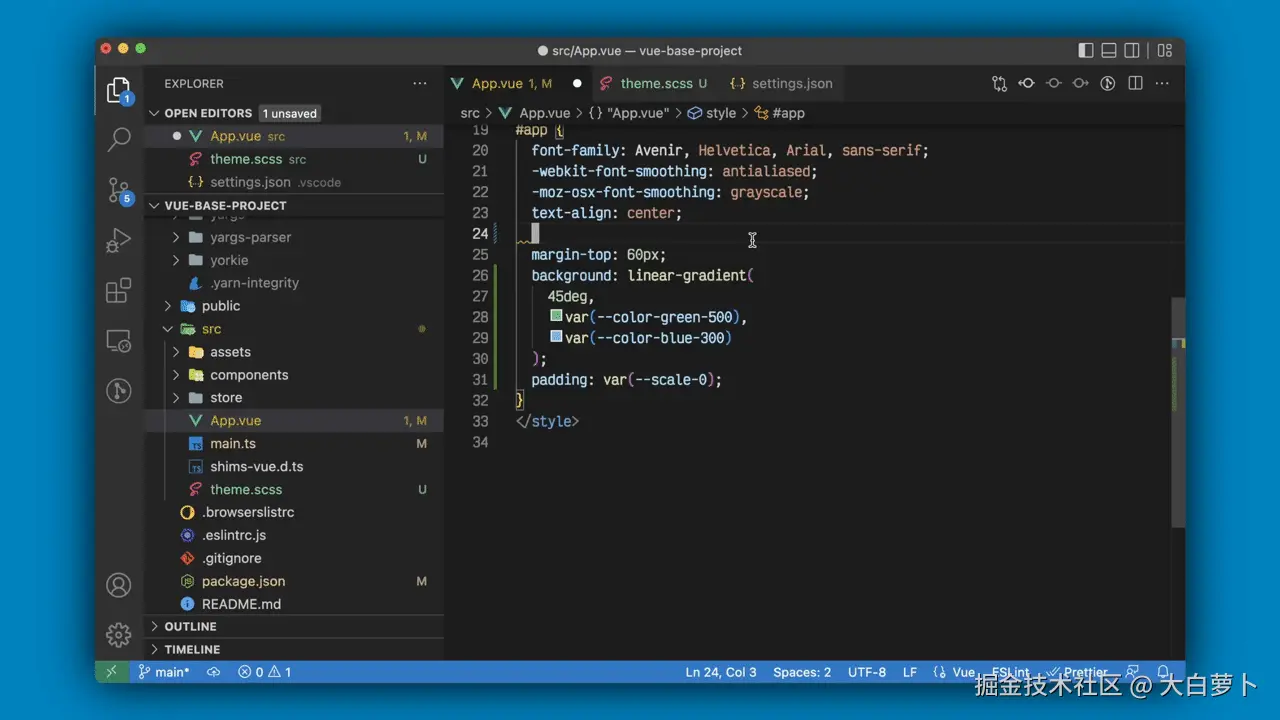Open the Run and Debug view

click(x=119, y=241)
